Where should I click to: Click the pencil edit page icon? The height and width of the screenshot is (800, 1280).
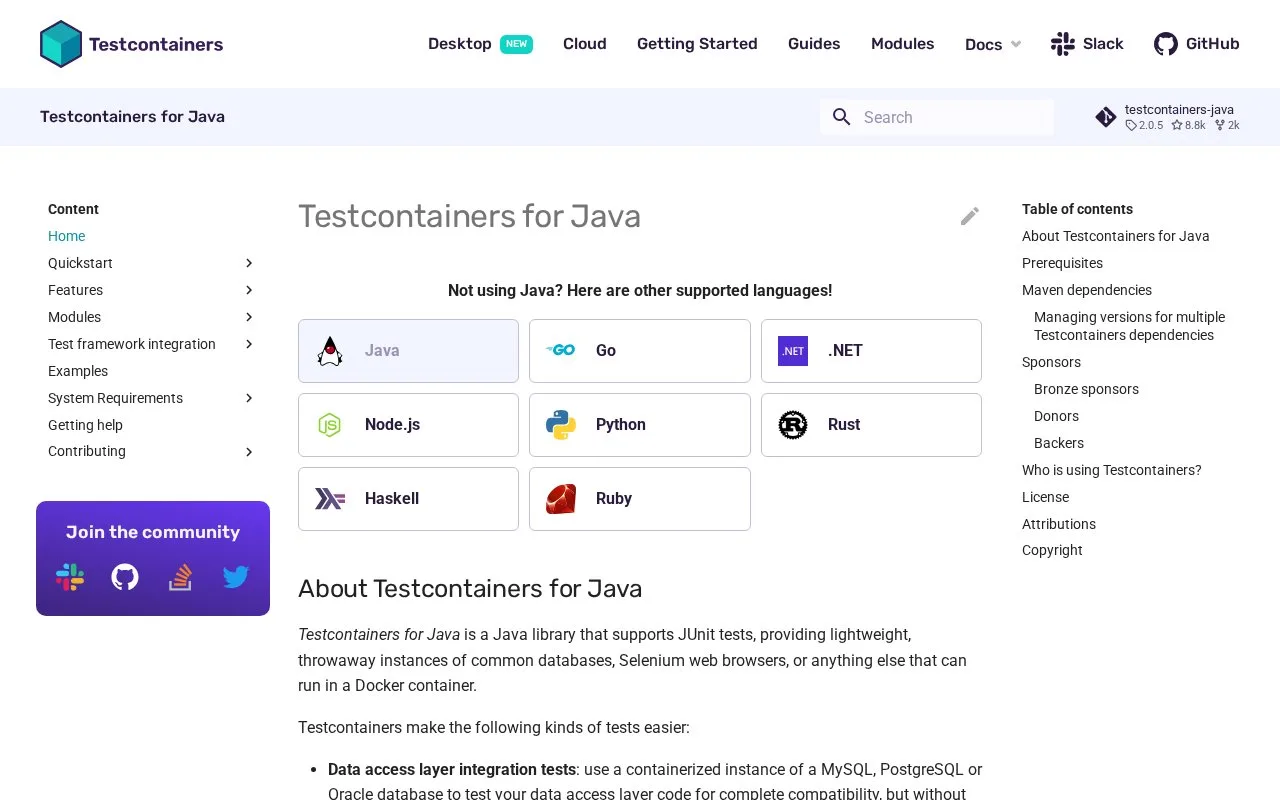click(x=969, y=216)
